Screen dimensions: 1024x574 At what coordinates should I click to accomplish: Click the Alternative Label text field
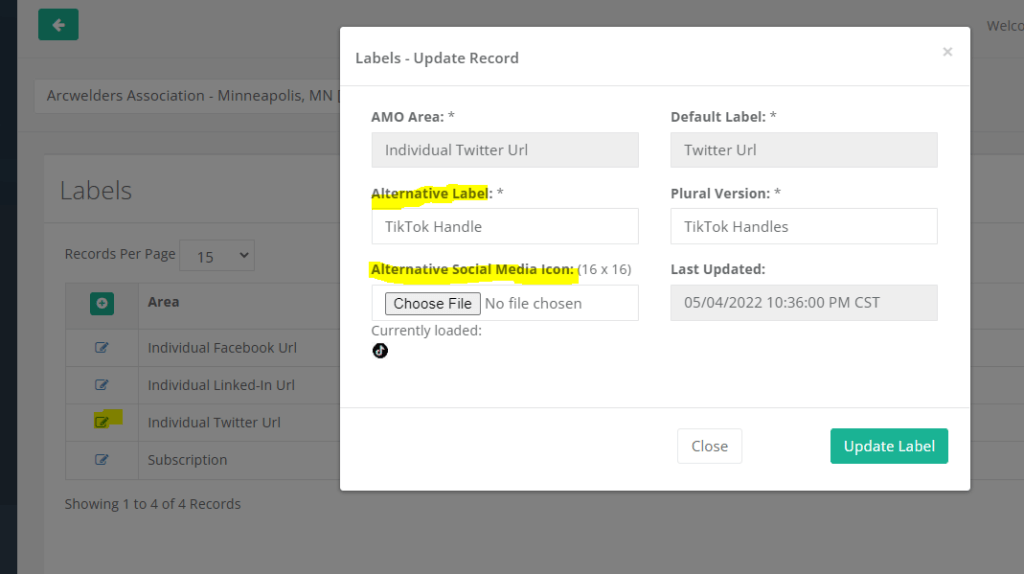[504, 226]
